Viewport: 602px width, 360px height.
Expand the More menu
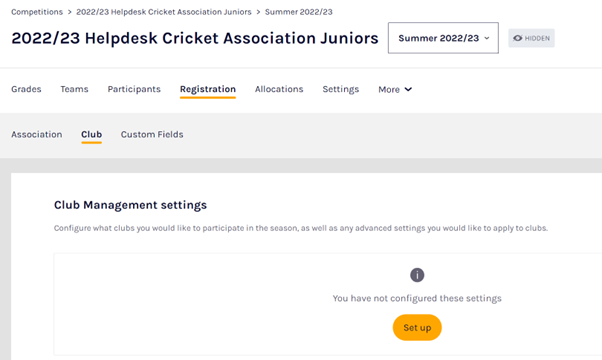pyautogui.click(x=395, y=89)
